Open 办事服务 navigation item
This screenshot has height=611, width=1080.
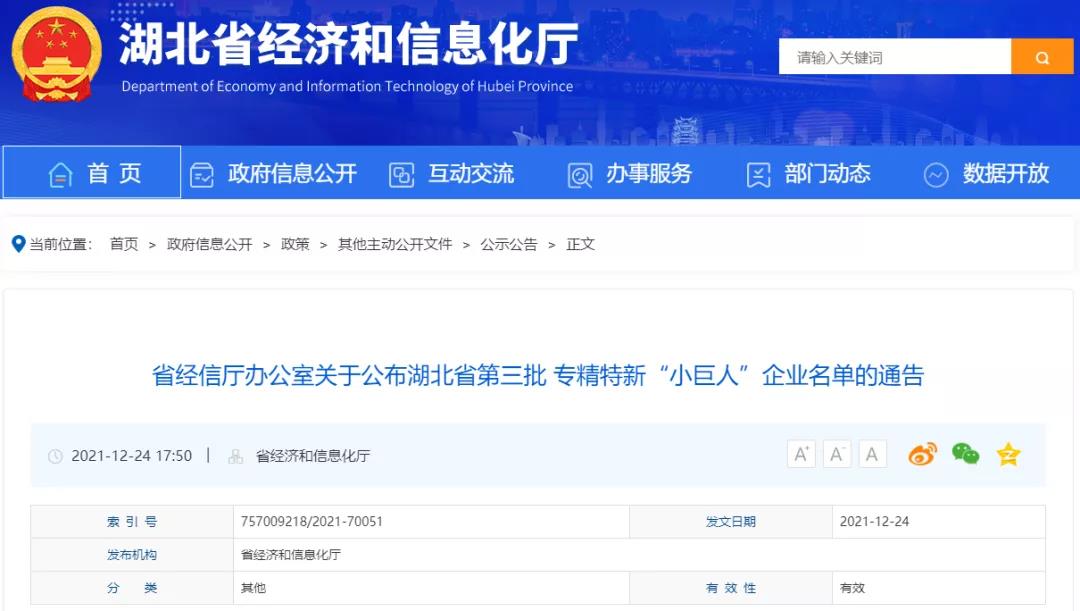(630, 174)
